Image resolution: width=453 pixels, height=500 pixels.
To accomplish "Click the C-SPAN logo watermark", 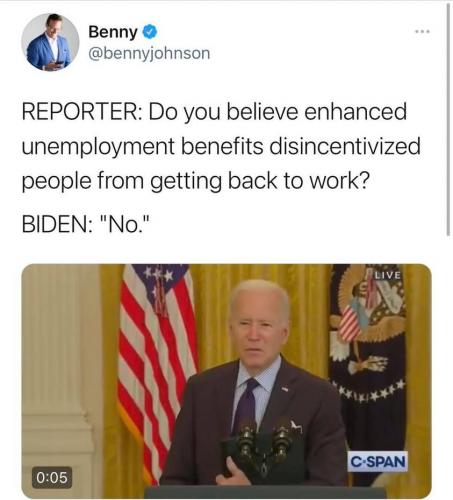I will 377,462.
